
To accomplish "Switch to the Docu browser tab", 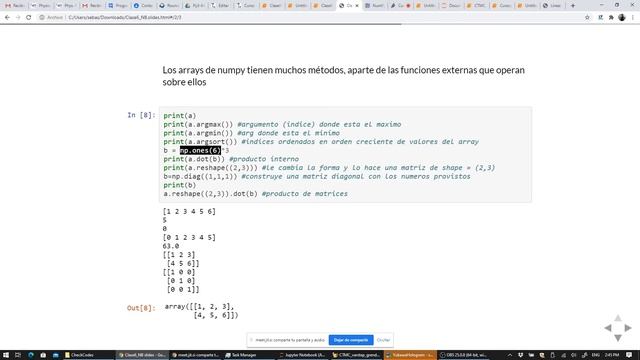I will tap(451, 6).
